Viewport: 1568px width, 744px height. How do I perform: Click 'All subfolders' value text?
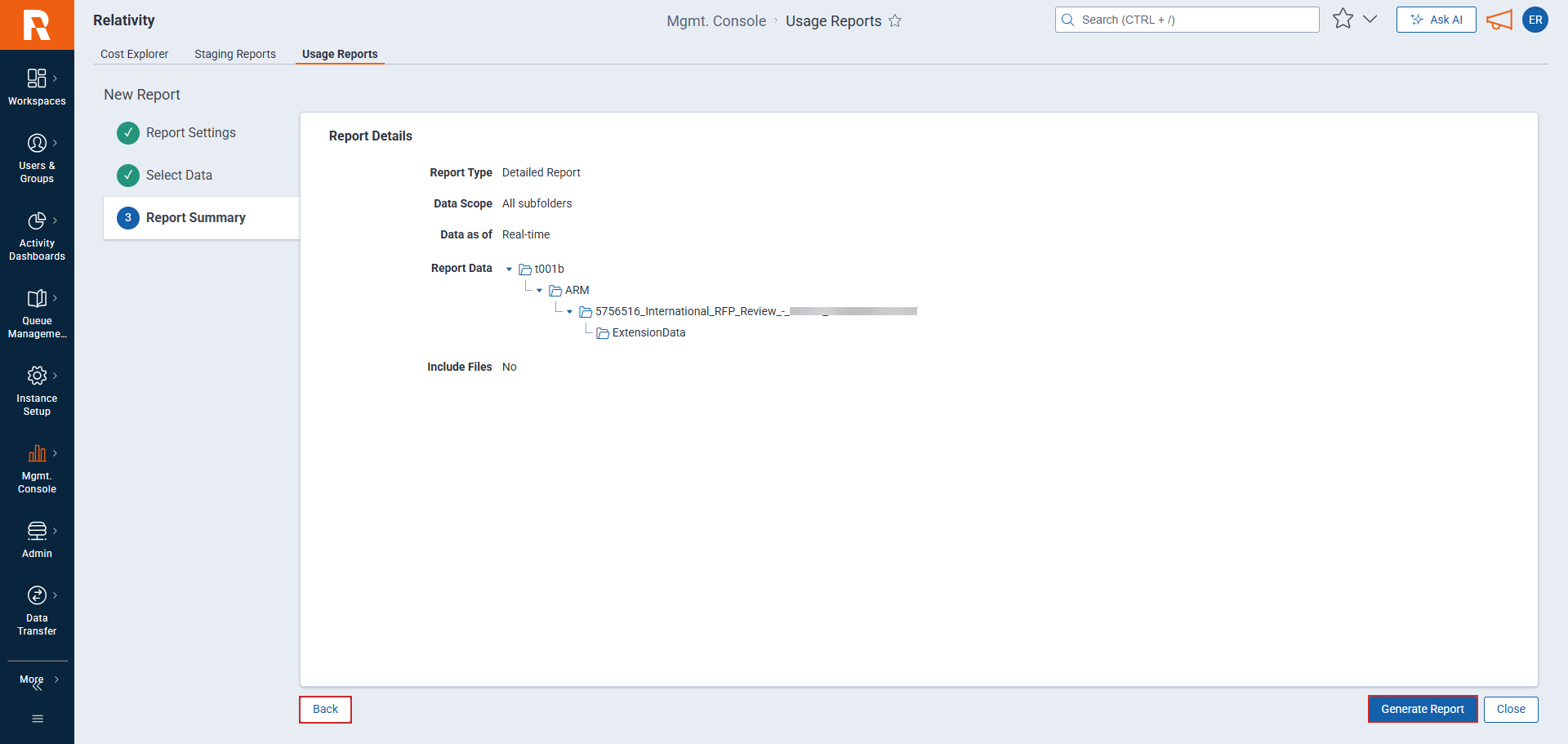point(537,204)
